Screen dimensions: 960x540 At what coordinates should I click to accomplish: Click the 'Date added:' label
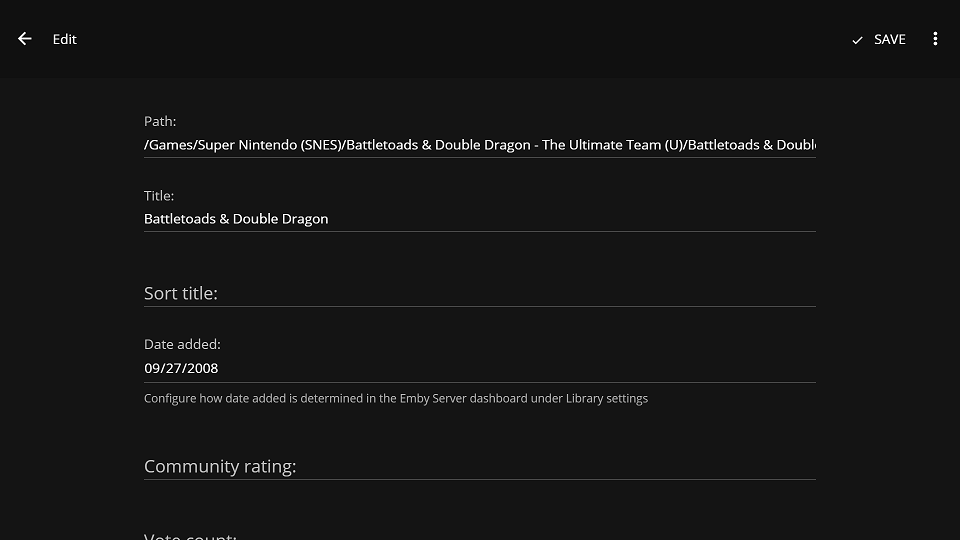click(182, 344)
